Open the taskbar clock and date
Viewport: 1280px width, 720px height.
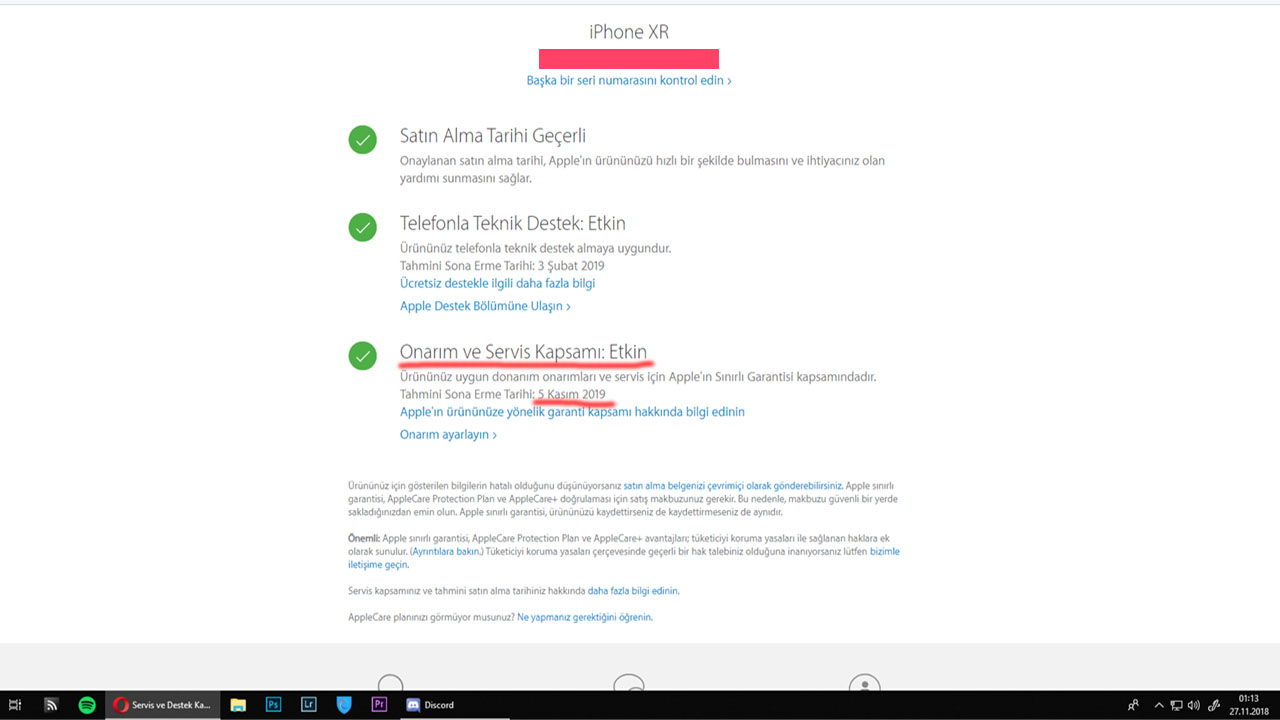tap(1248, 705)
